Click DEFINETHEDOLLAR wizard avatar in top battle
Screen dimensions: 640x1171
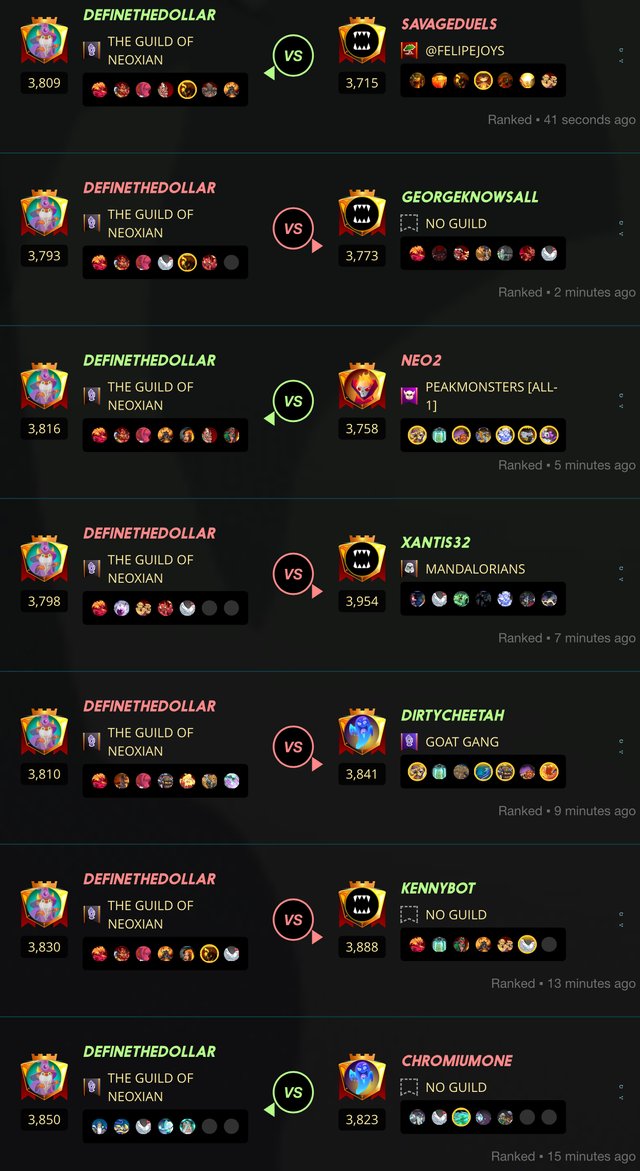tap(44, 45)
